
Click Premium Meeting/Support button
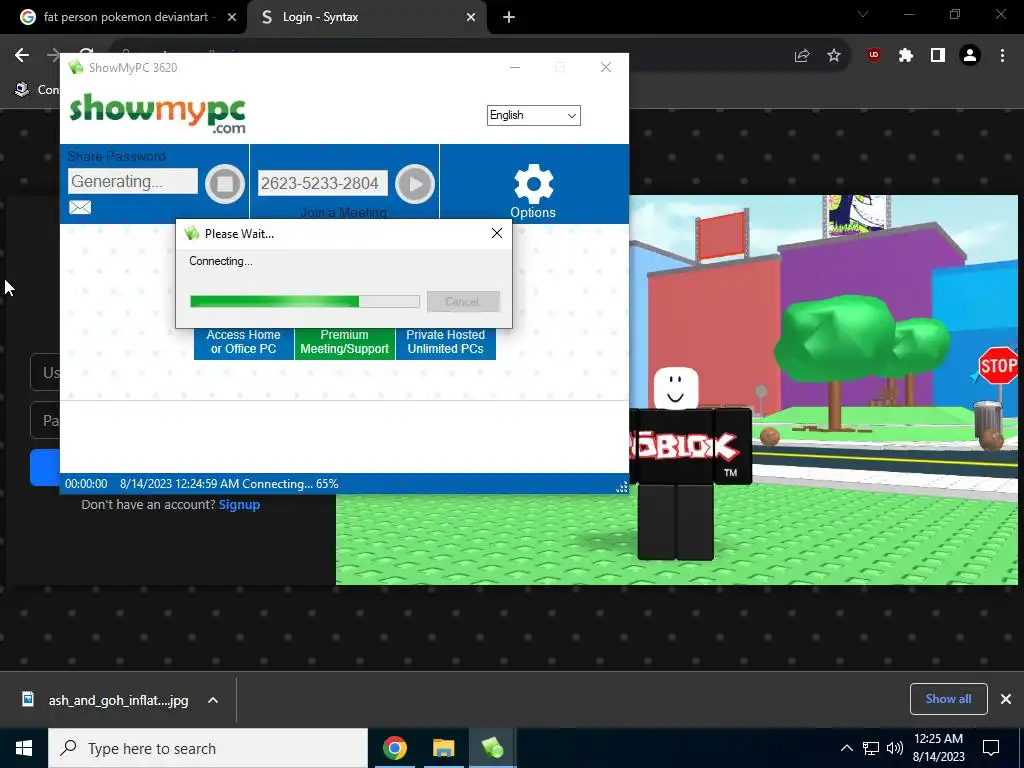tap(344, 342)
